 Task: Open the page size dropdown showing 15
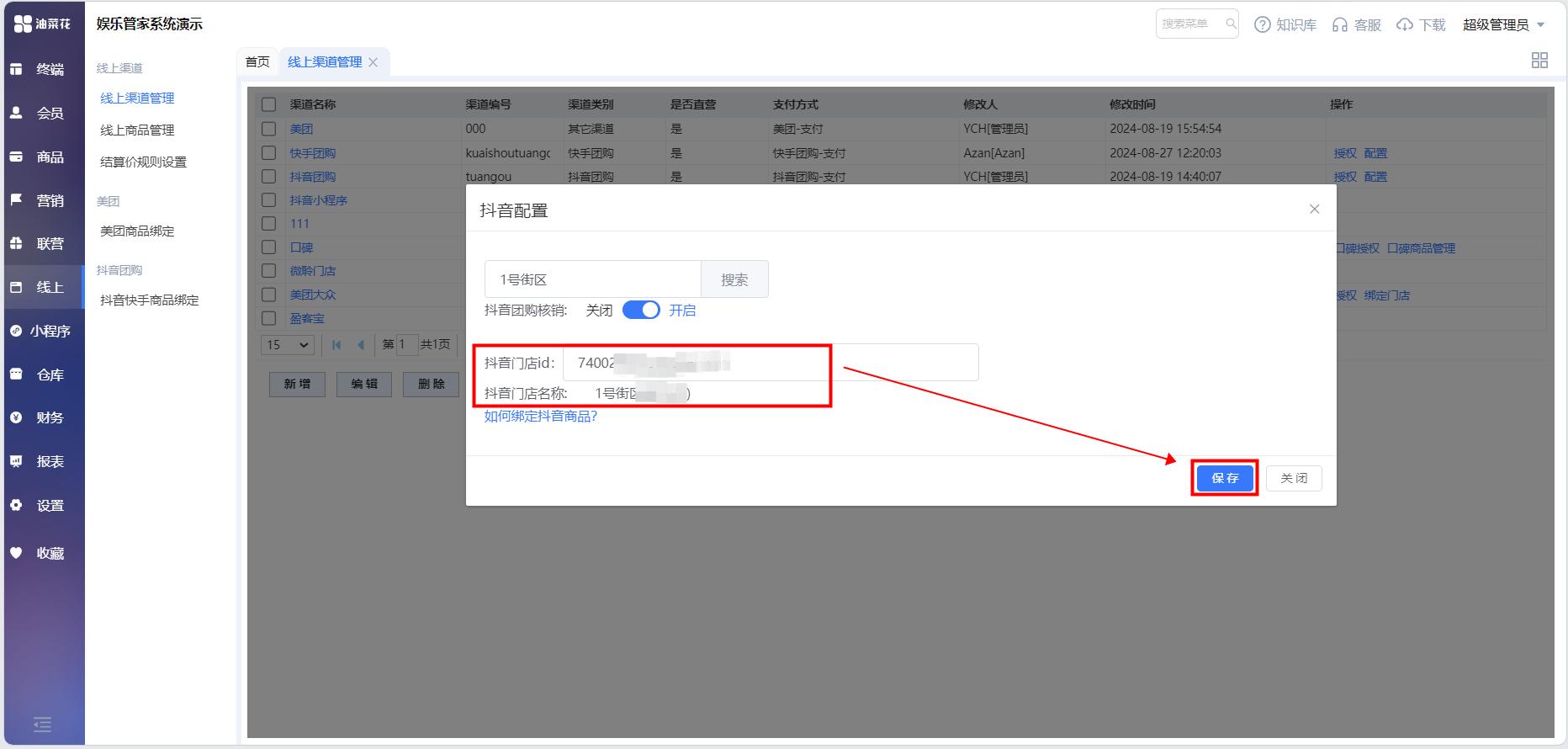[x=289, y=344]
